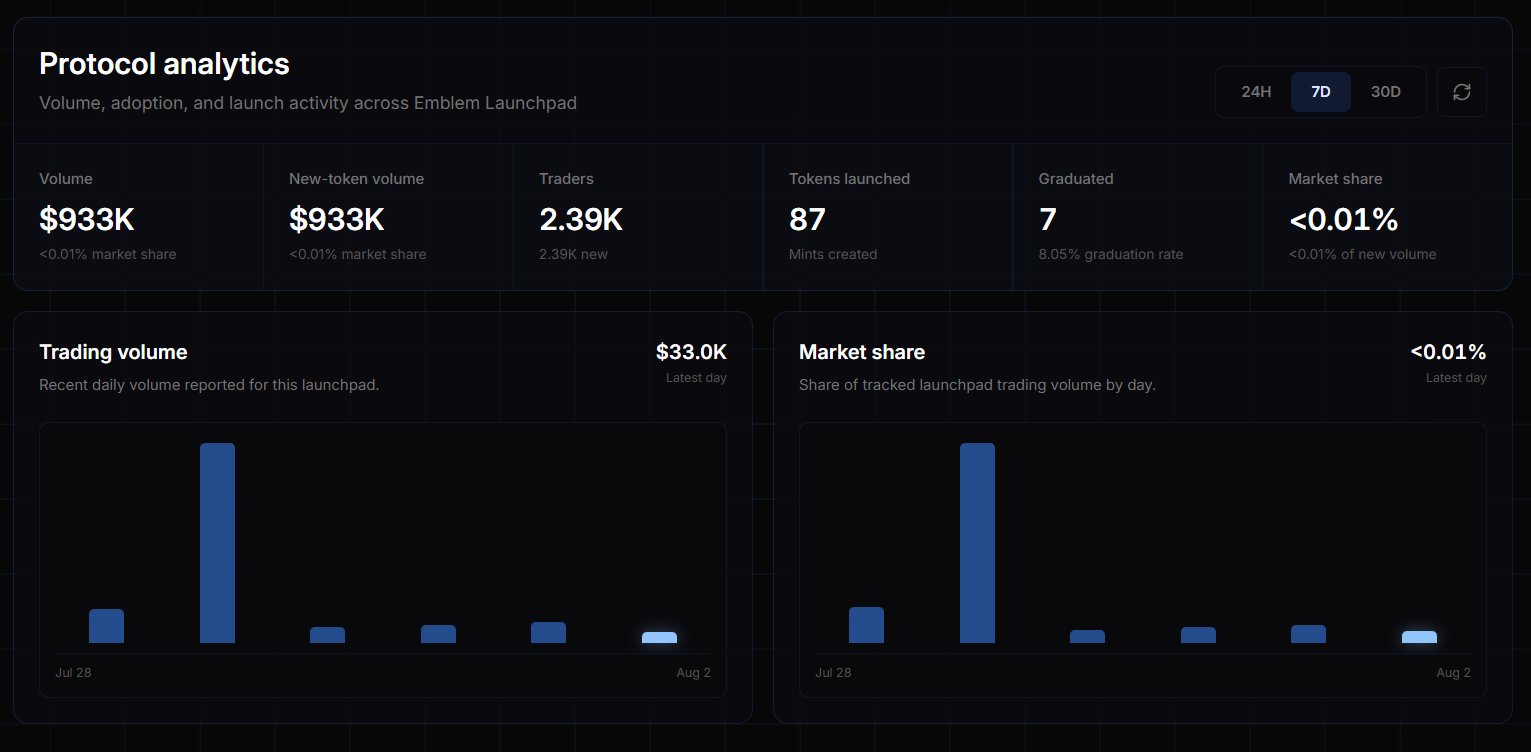Click the Jul 28 bar in Market share chart
1531x752 pixels.
pyautogui.click(x=866, y=625)
